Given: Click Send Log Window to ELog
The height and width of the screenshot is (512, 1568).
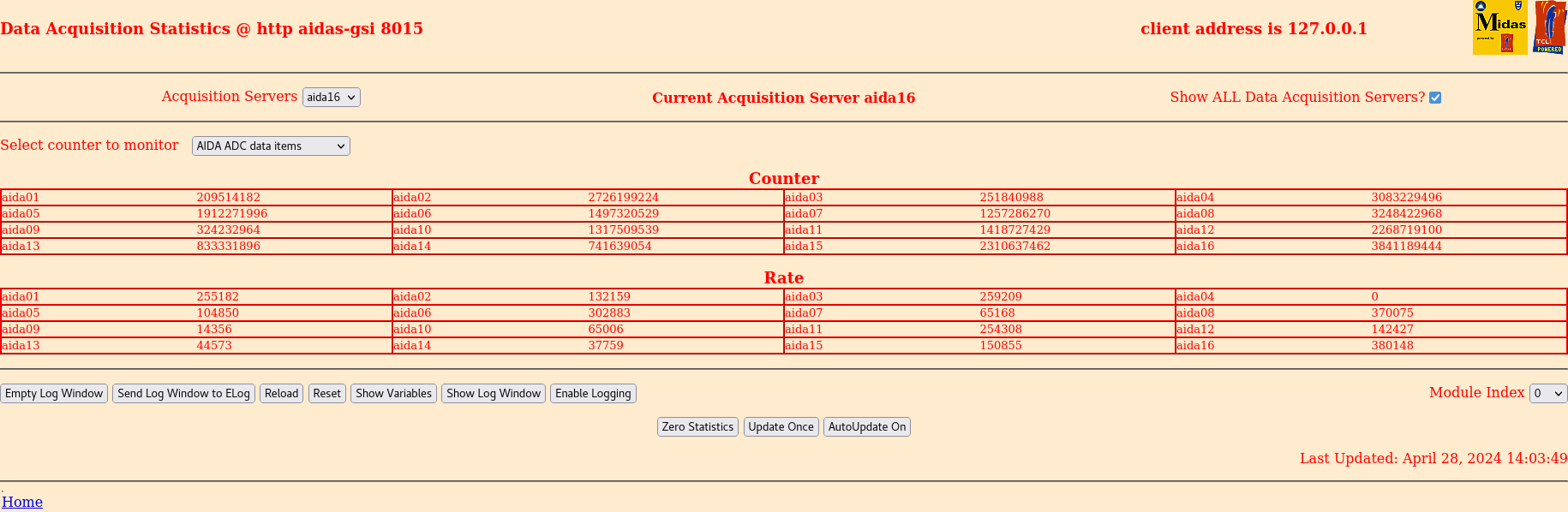Looking at the screenshot, I should click(x=183, y=394).
